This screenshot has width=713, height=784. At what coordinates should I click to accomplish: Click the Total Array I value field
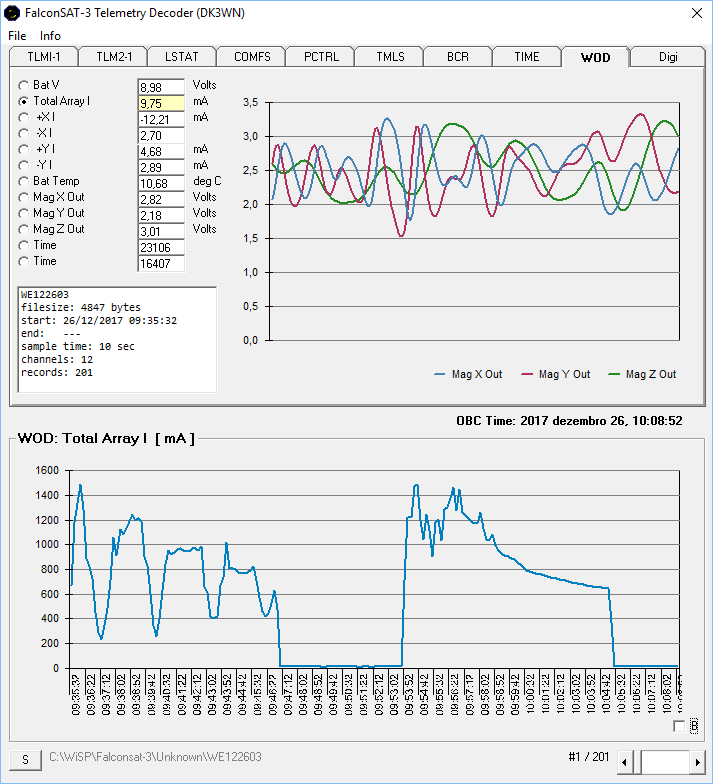[161, 103]
